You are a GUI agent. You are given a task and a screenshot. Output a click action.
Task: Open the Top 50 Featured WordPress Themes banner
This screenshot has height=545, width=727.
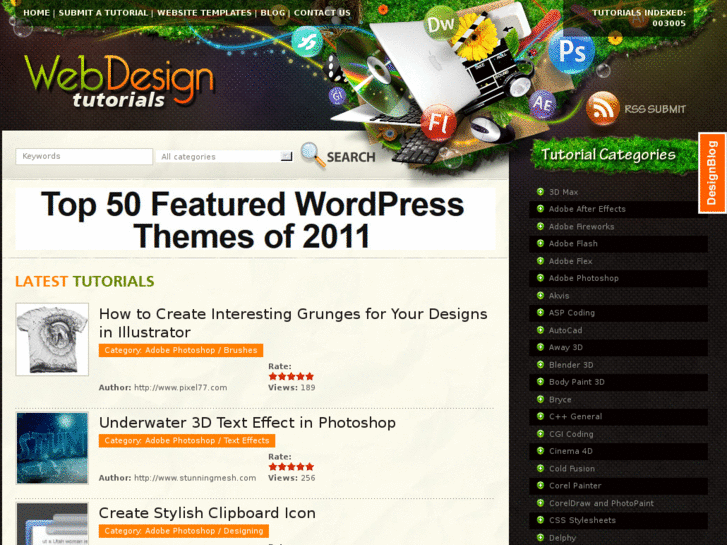[x=255, y=219]
